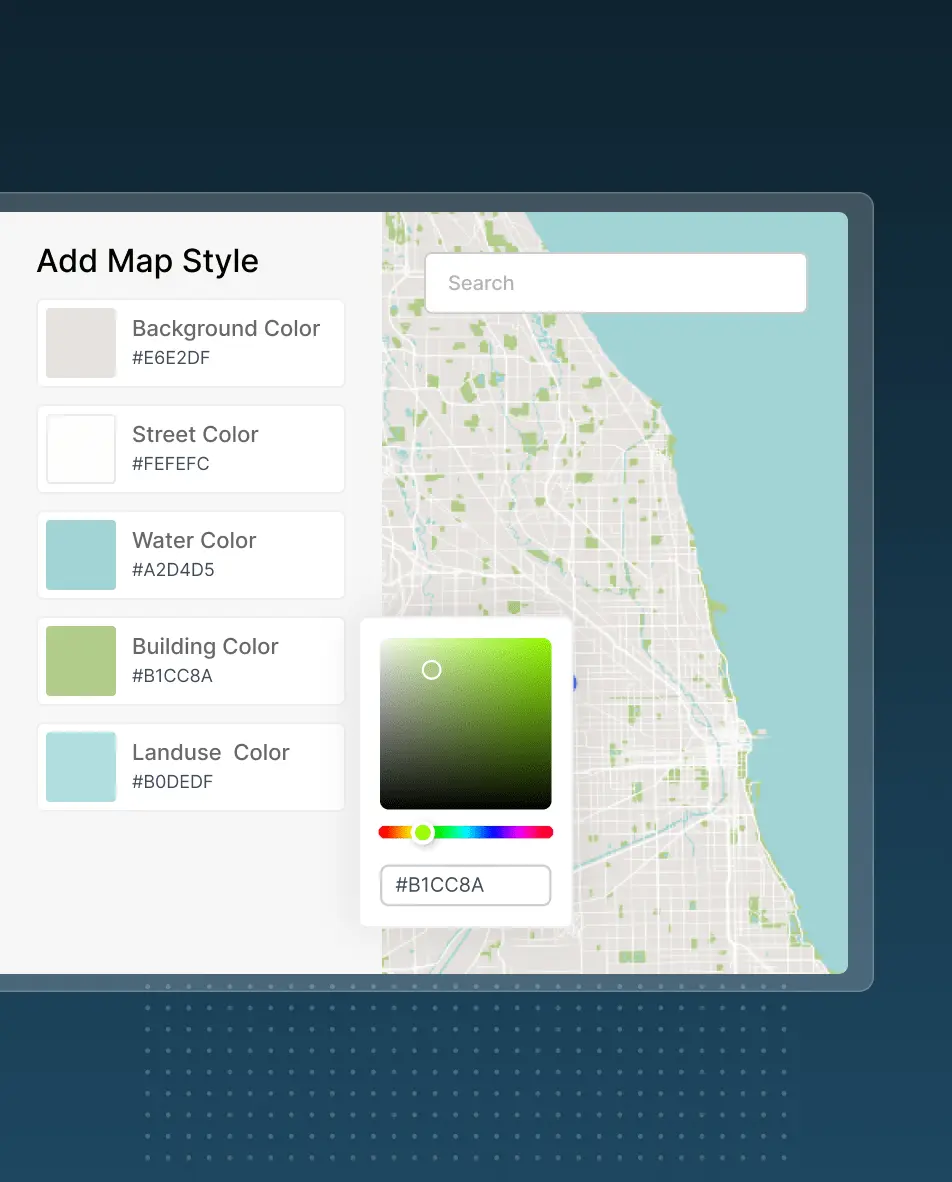Select the Building Color label
Viewport: 952px width, 1182px height.
[205, 647]
